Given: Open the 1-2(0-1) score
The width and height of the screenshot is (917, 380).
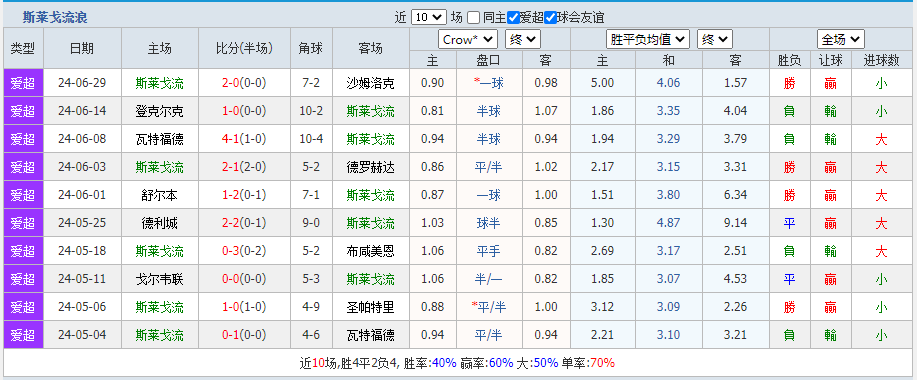Looking at the screenshot, I should [x=244, y=195].
